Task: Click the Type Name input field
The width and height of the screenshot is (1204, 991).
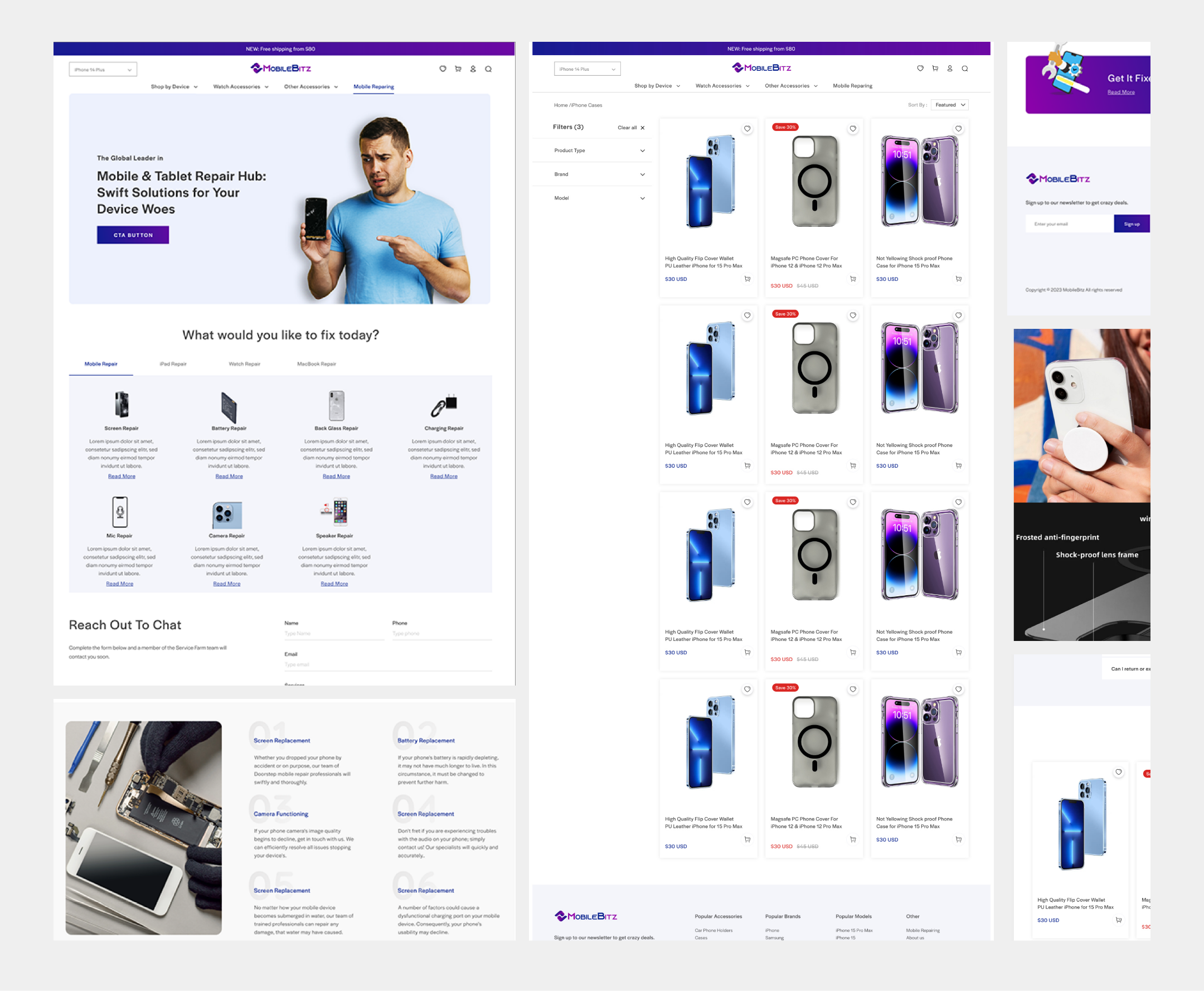Action: pyautogui.click(x=334, y=634)
